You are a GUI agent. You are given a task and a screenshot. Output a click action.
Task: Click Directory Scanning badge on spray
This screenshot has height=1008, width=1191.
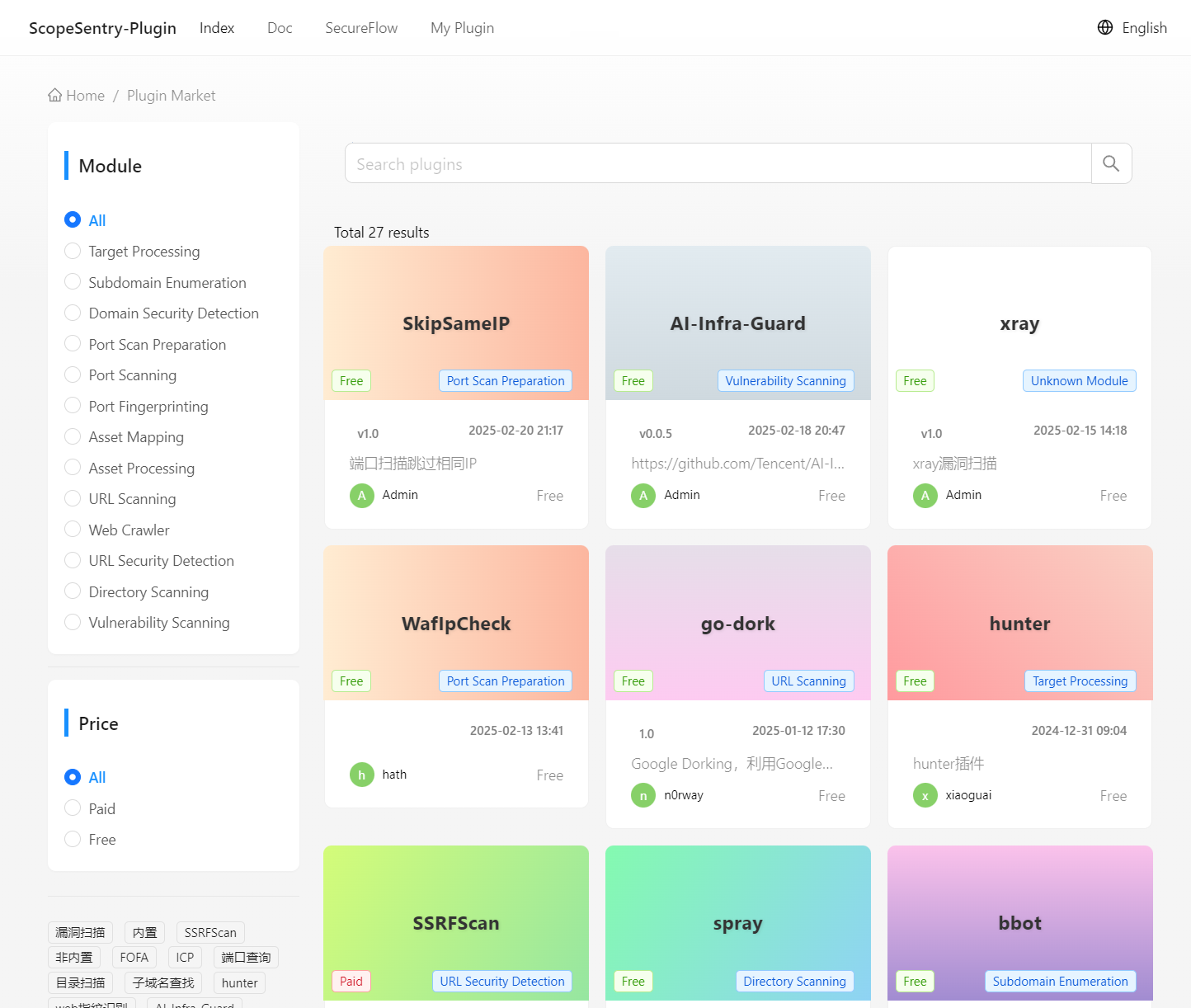[794, 981]
